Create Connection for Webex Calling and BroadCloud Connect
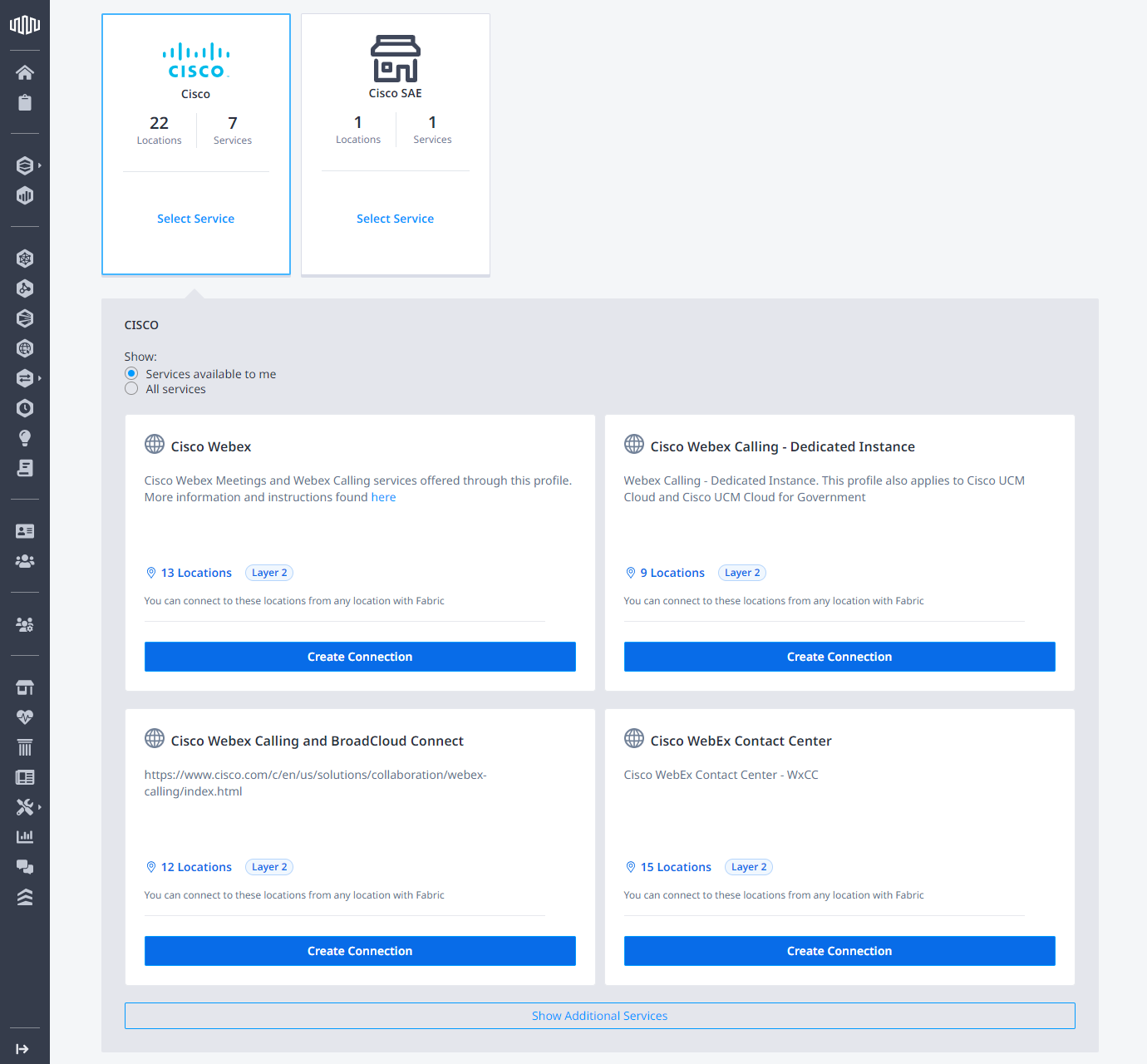Image resolution: width=1147 pixels, height=1064 pixels. (x=360, y=951)
